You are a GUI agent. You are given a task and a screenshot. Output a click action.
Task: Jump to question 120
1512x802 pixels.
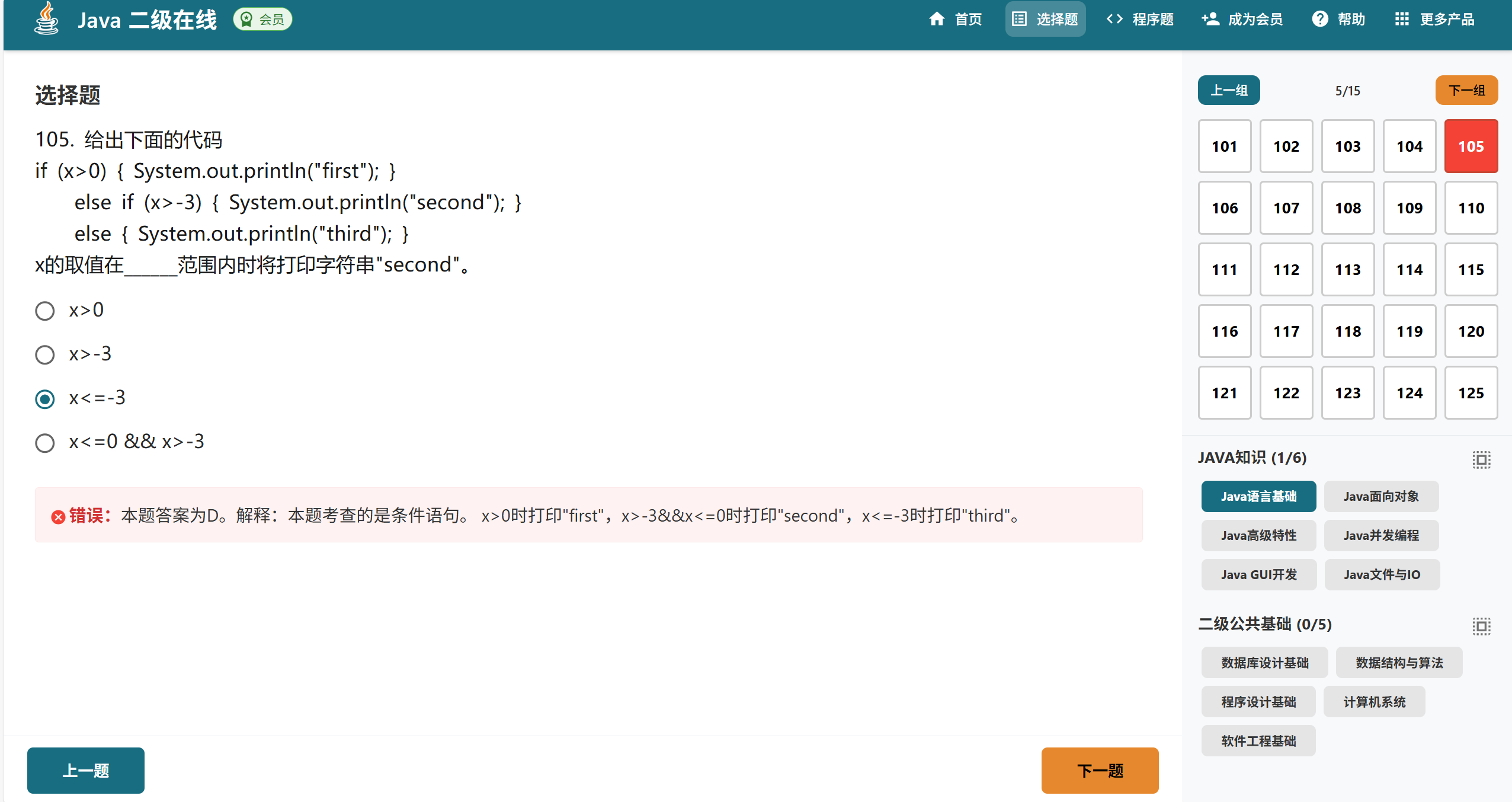pyautogui.click(x=1471, y=331)
